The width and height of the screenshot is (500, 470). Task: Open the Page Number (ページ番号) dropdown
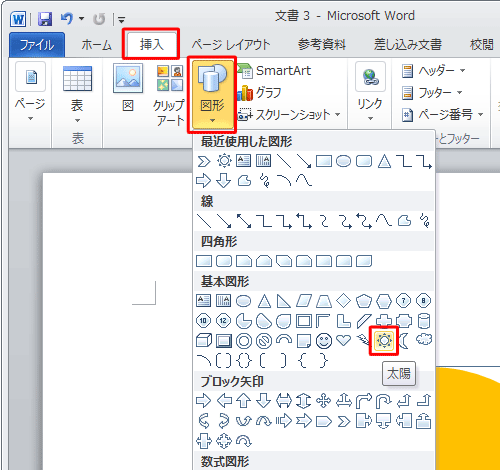pos(443,115)
